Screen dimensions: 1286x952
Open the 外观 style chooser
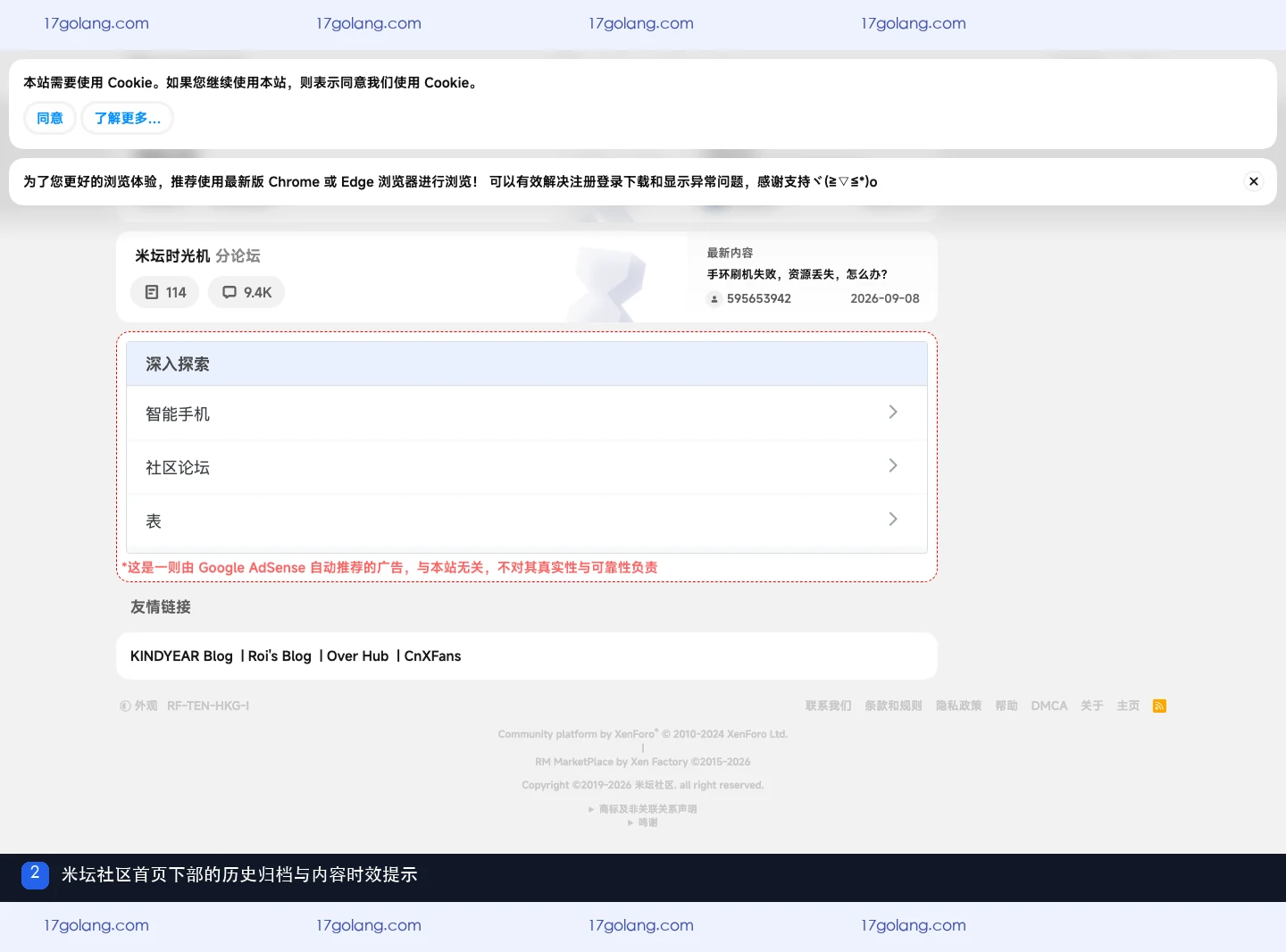click(138, 706)
